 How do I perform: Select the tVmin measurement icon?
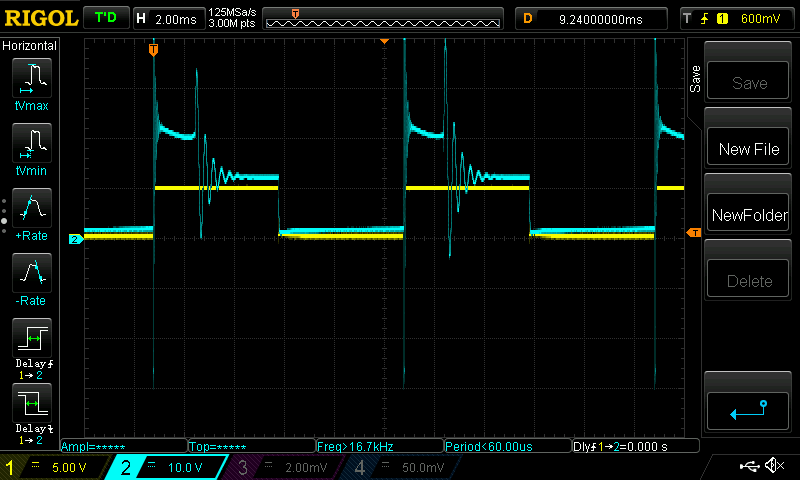pos(31,149)
